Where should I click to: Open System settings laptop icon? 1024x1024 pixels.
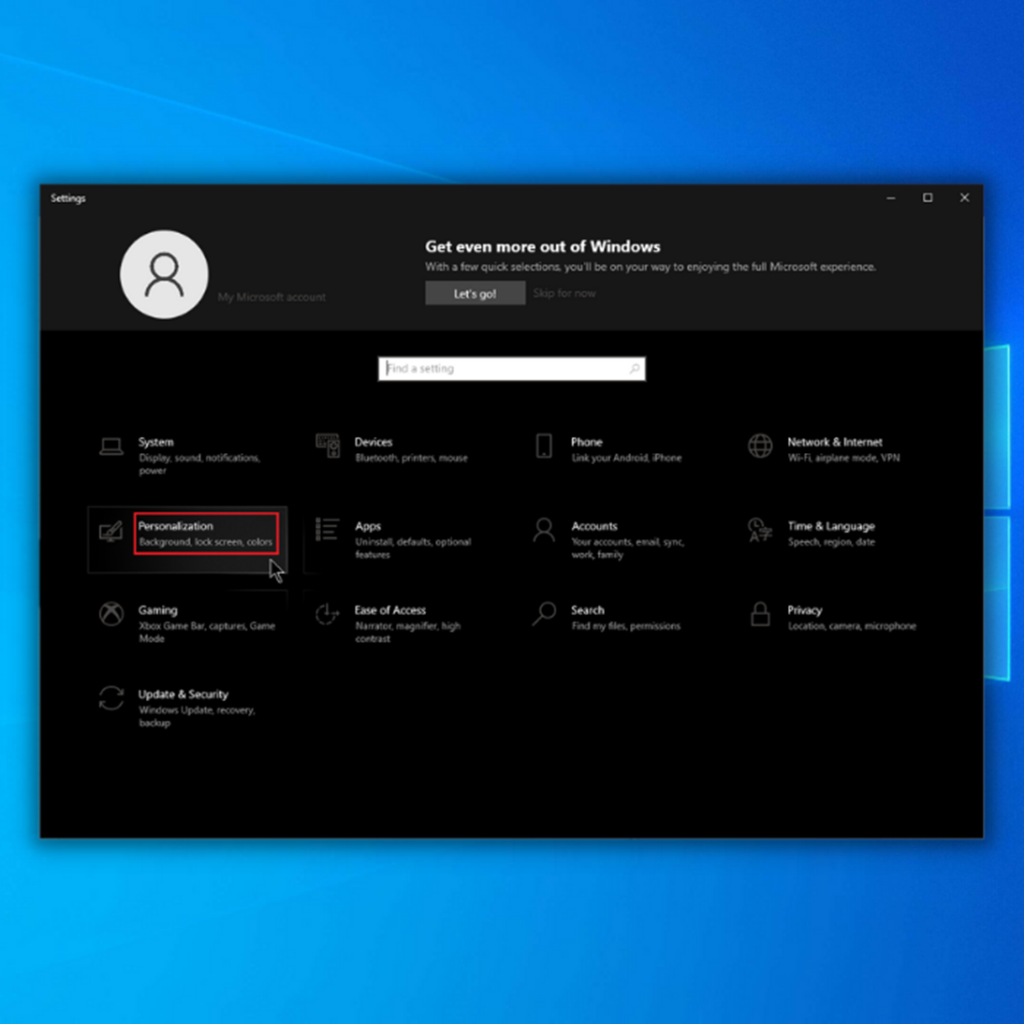point(111,447)
